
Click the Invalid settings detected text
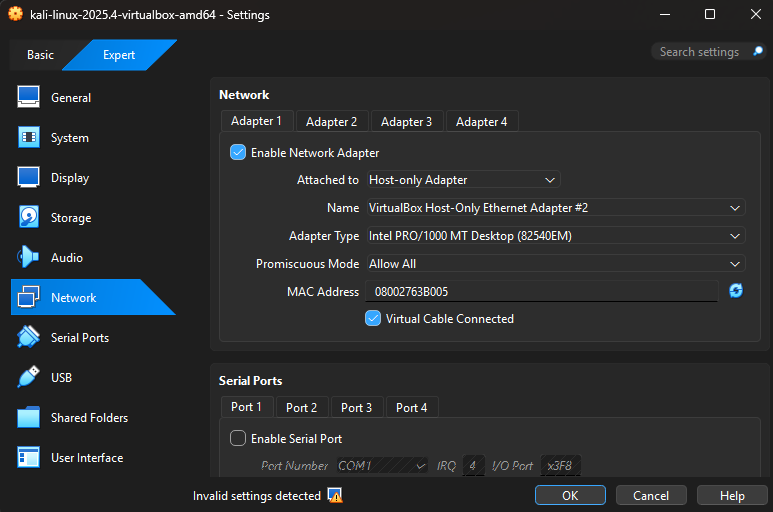point(256,496)
